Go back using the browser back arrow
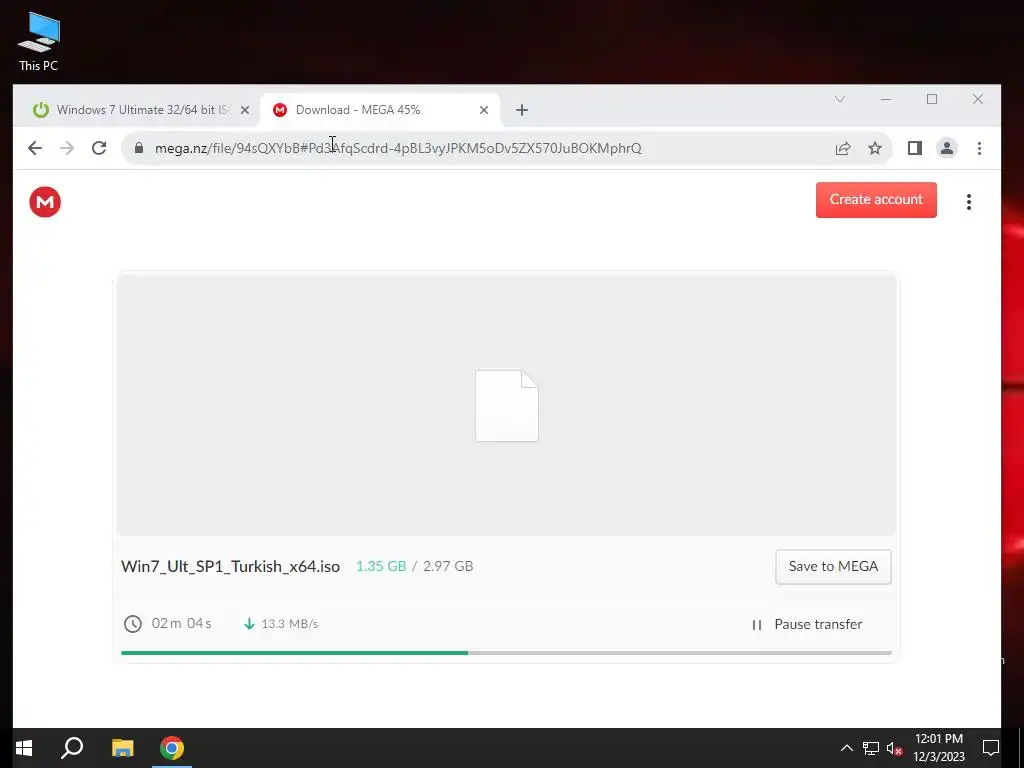Image resolution: width=1024 pixels, height=768 pixels. tap(35, 148)
